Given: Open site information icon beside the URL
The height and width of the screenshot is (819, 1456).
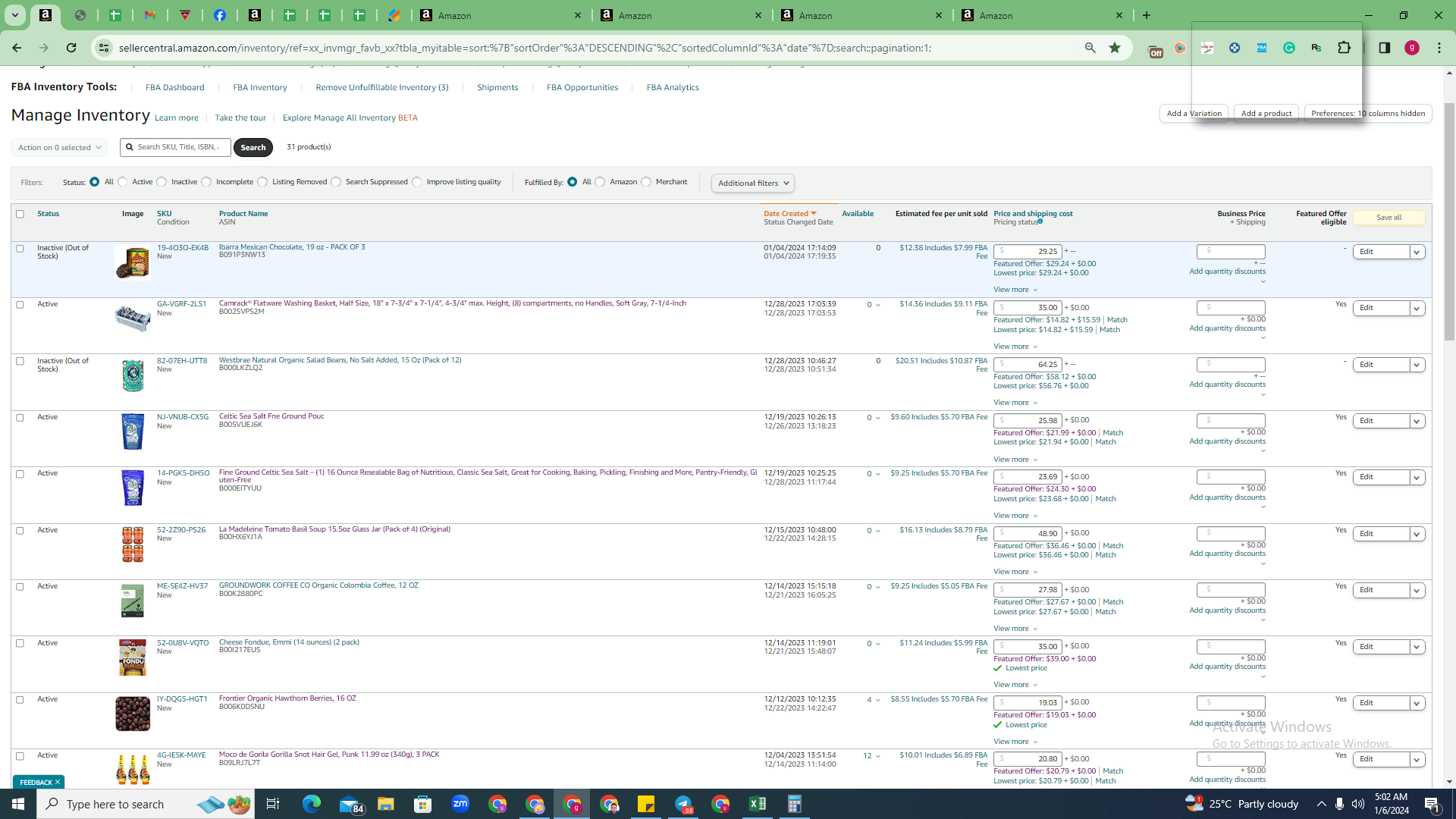Looking at the screenshot, I should (104, 48).
